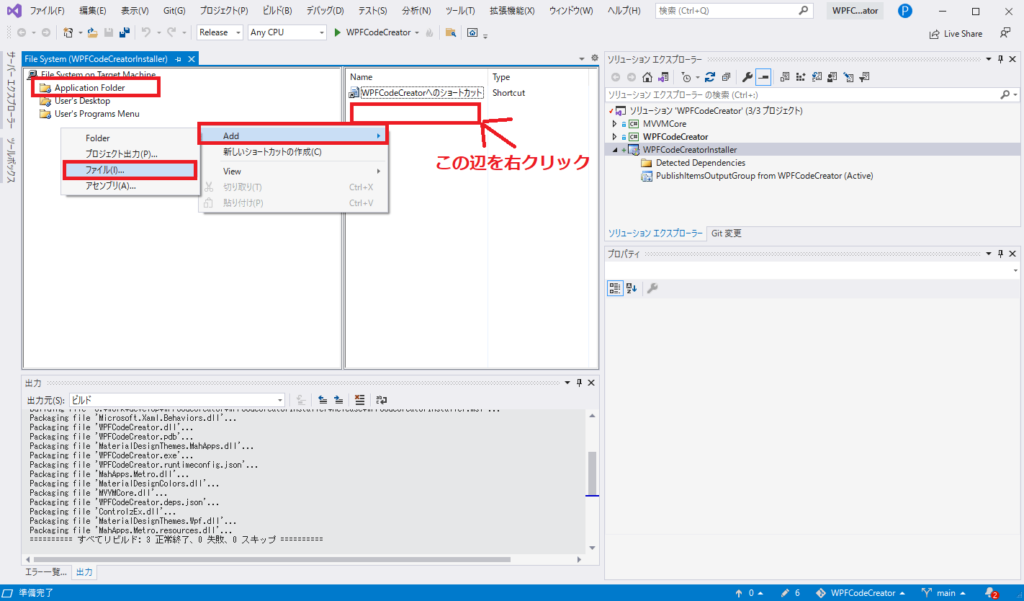
Task: Open the Registry Editor icon in Solution Explorer
Action: tap(801, 77)
